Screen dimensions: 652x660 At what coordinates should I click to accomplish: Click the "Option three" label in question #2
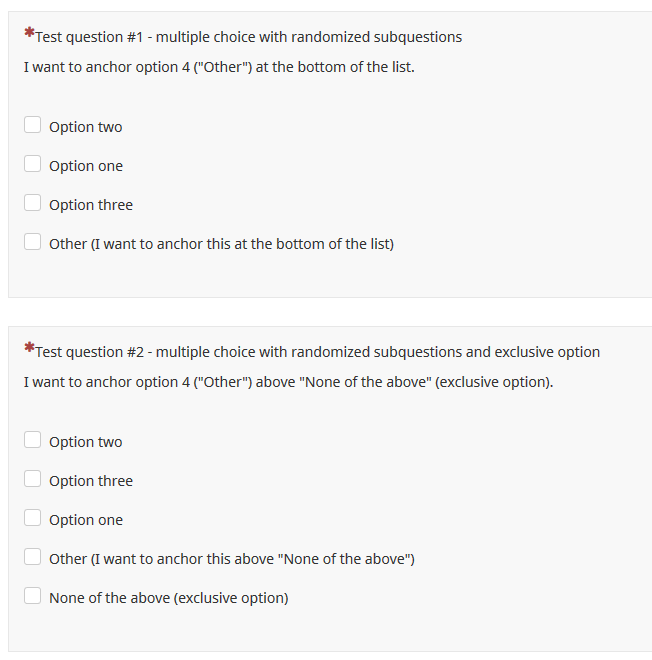tap(91, 481)
